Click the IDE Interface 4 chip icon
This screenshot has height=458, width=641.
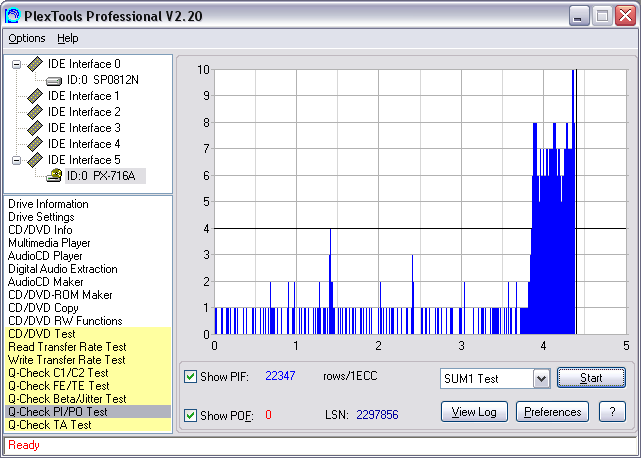[35, 144]
